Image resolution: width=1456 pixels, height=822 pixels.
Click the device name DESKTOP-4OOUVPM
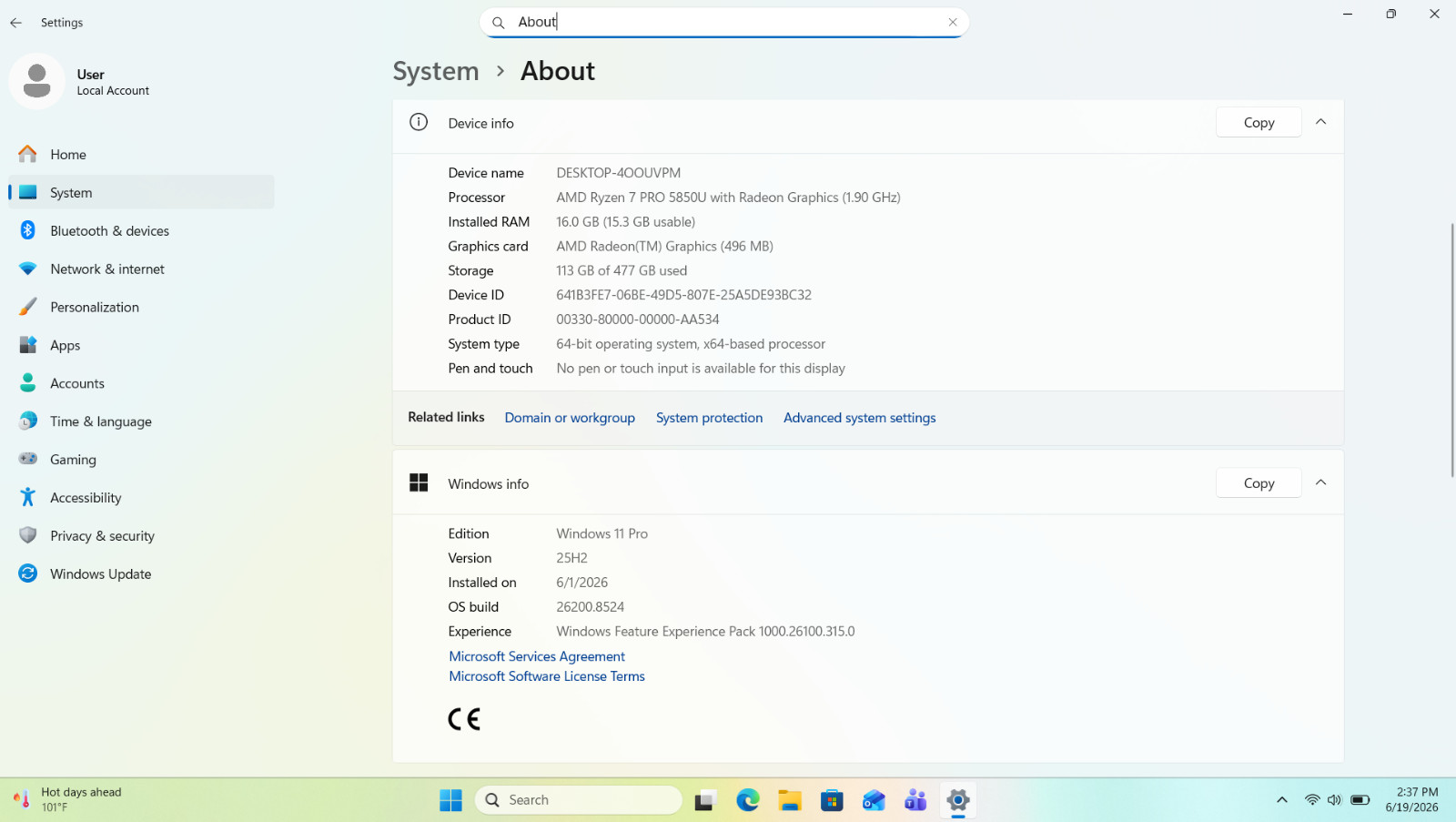pos(619,173)
